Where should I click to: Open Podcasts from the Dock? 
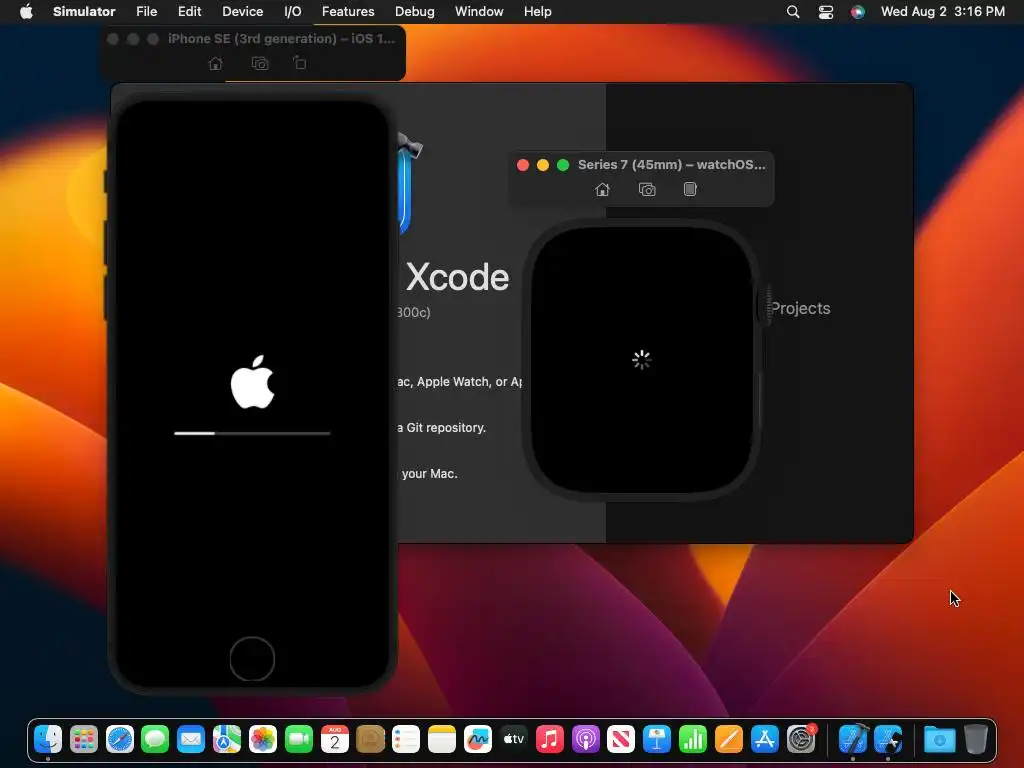585,739
